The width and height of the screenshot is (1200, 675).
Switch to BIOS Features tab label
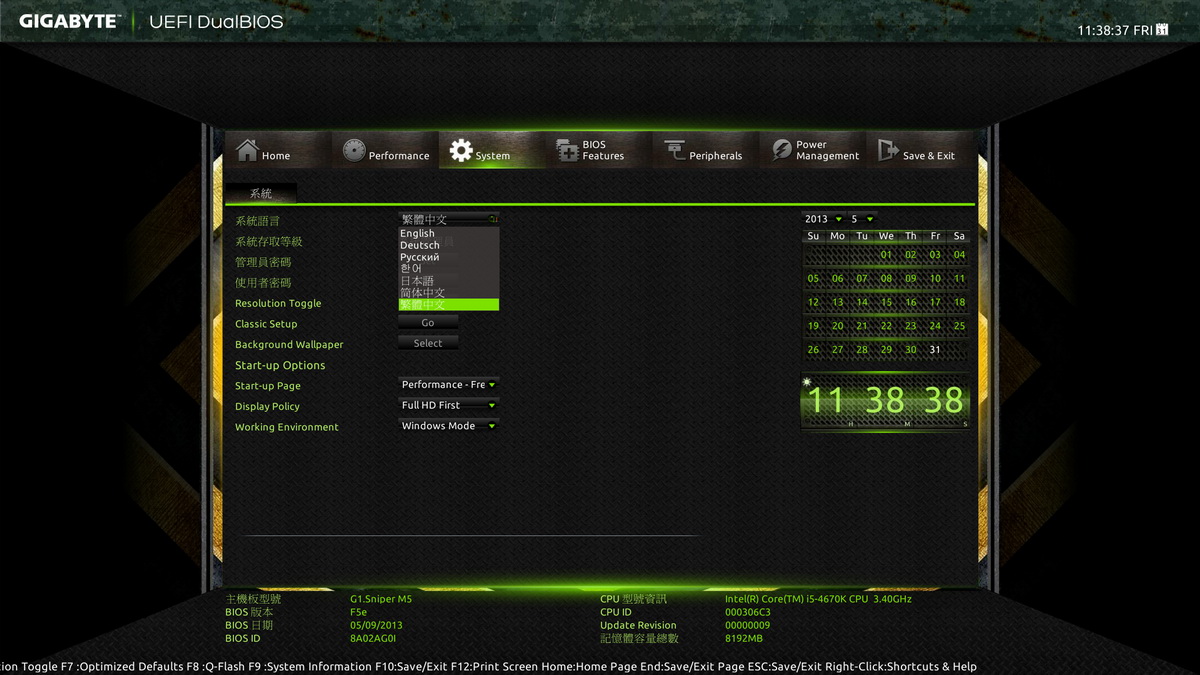[603, 150]
